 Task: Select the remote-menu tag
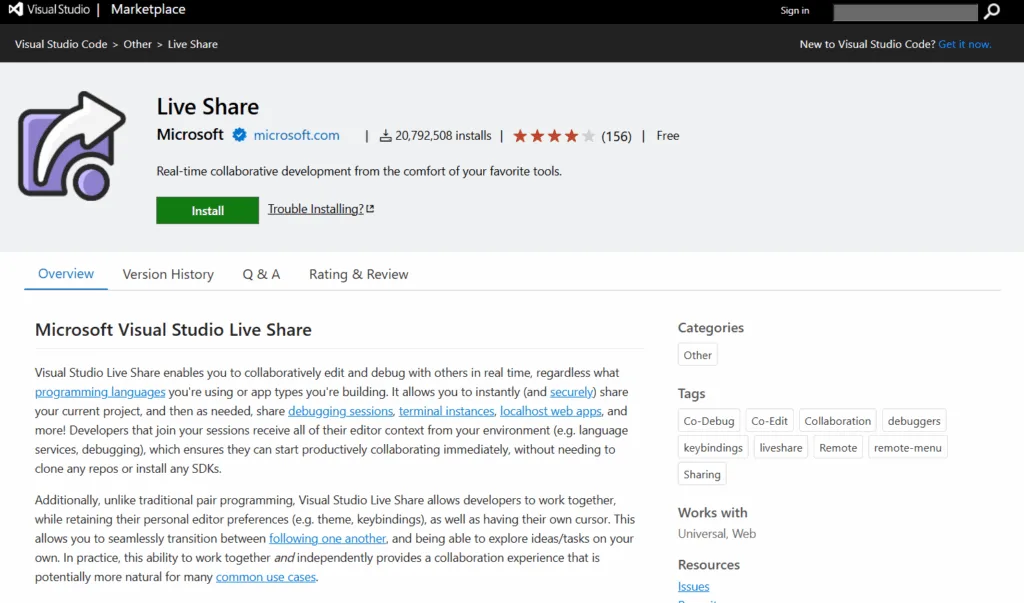908,448
